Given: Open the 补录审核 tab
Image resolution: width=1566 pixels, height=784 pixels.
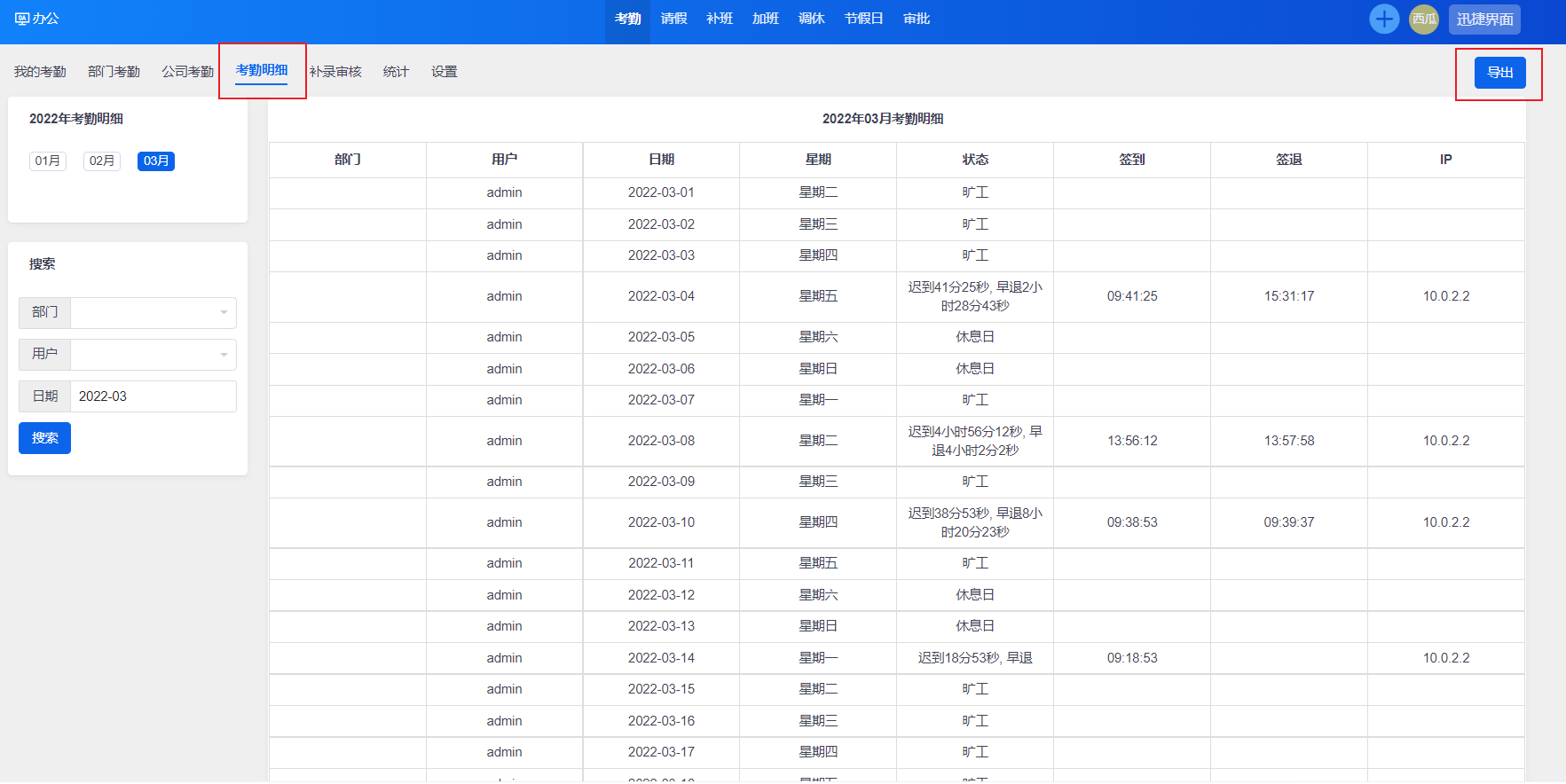Looking at the screenshot, I should pyautogui.click(x=335, y=72).
